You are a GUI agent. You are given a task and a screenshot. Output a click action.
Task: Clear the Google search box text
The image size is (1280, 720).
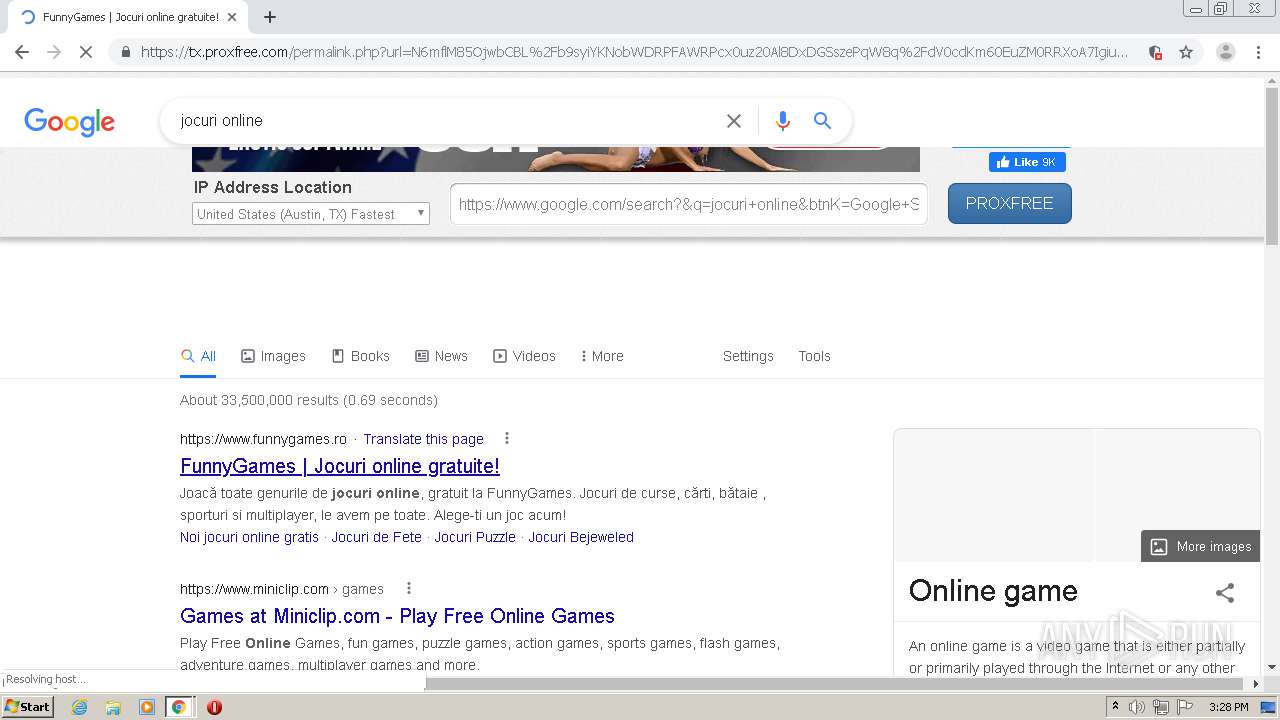pos(734,121)
